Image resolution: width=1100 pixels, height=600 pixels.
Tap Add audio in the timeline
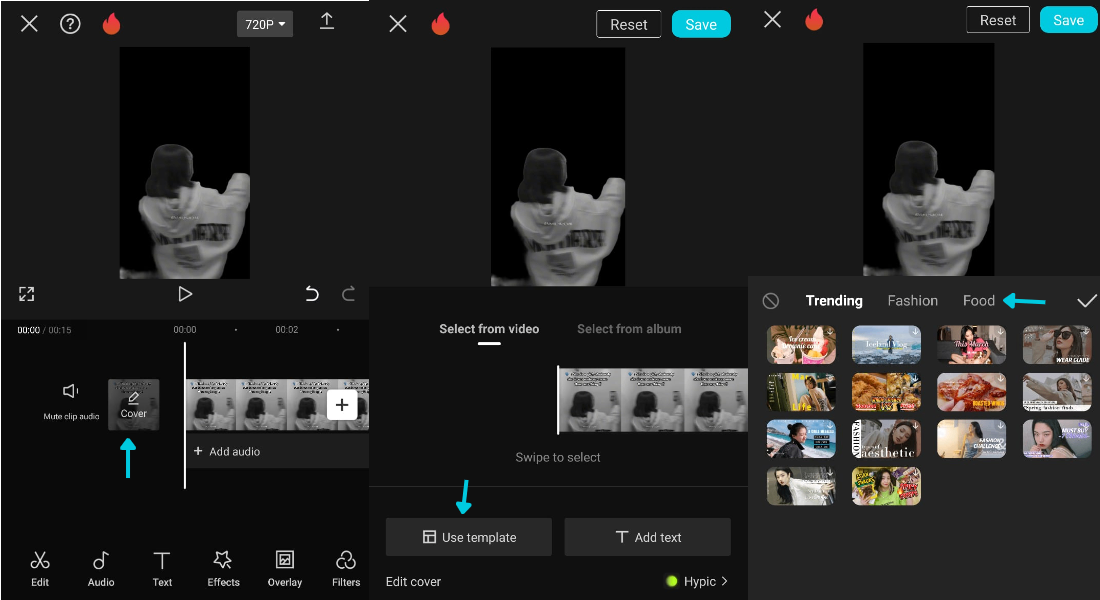point(227,451)
